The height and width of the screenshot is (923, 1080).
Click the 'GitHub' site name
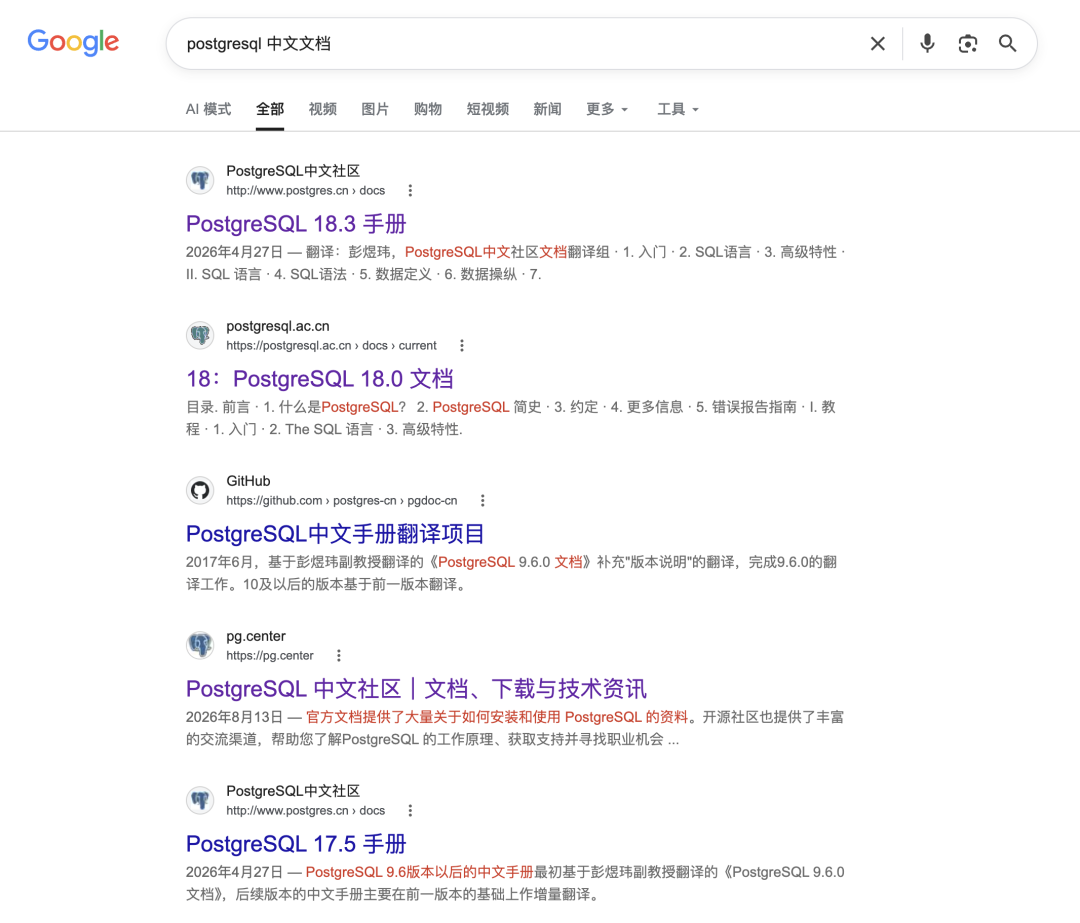point(248,481)
